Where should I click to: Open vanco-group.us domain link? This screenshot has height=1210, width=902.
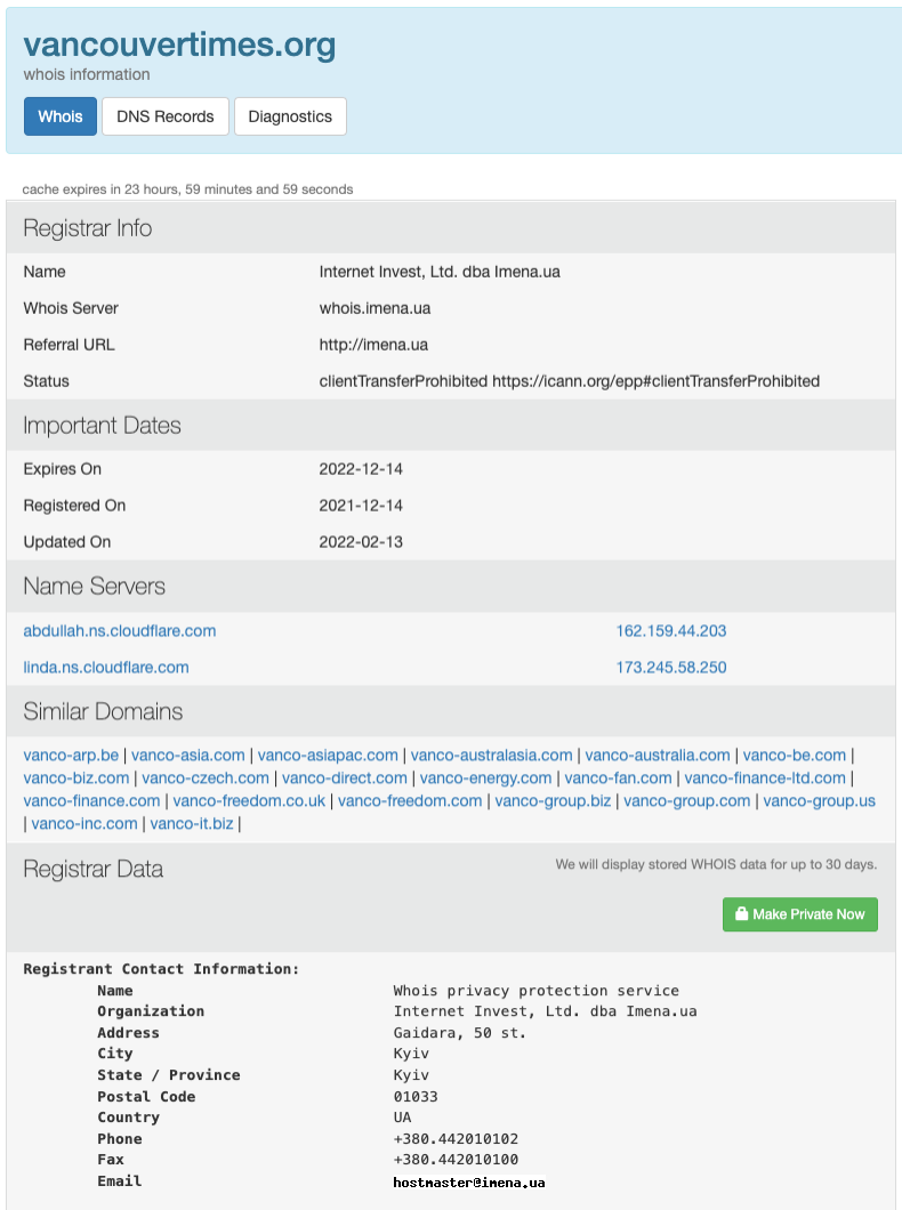(x=819, y=801)
